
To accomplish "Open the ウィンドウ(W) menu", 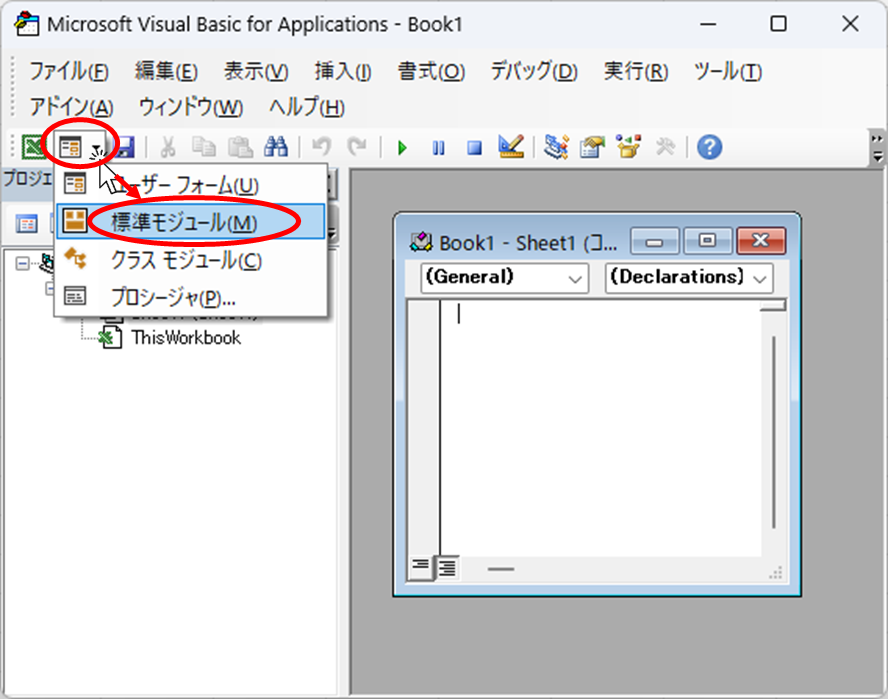I will tap(191, 107).
